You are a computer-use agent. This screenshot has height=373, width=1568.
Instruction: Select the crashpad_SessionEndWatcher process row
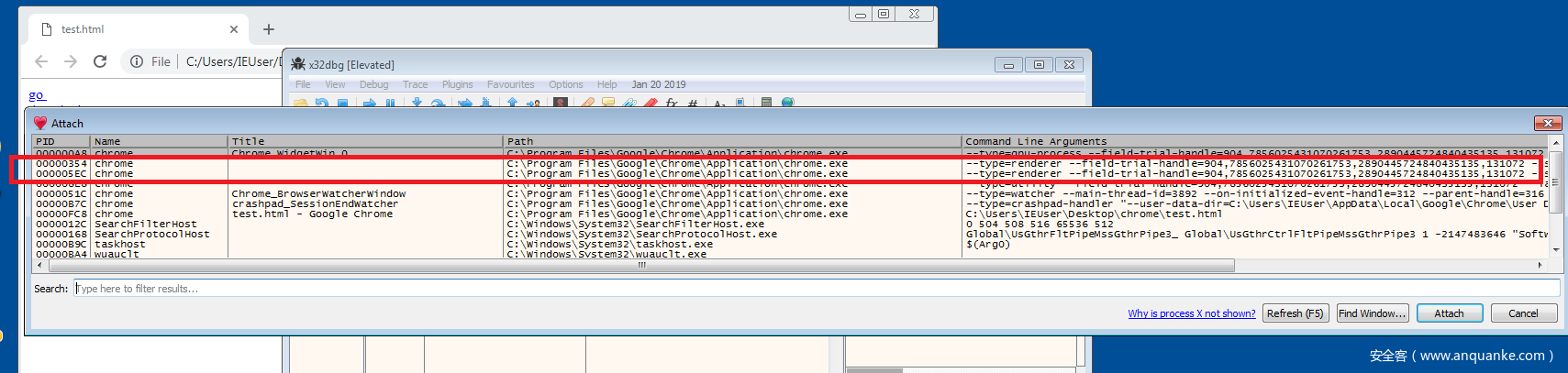tap(791, 203)
